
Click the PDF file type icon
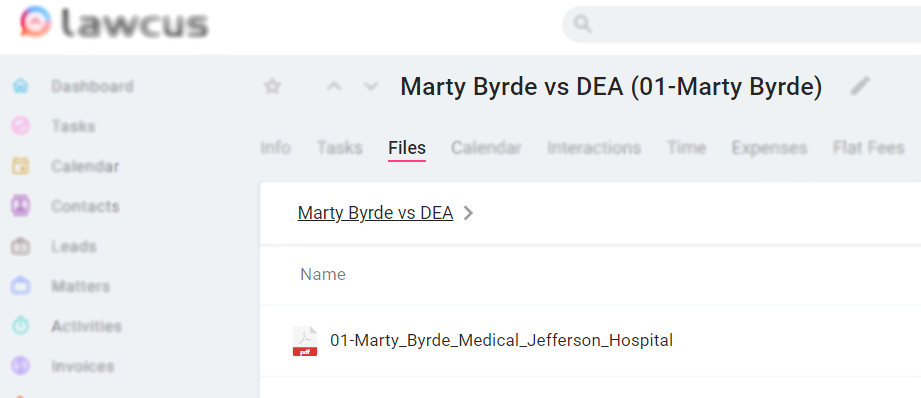pyautogui.click(x=305, y=341)
